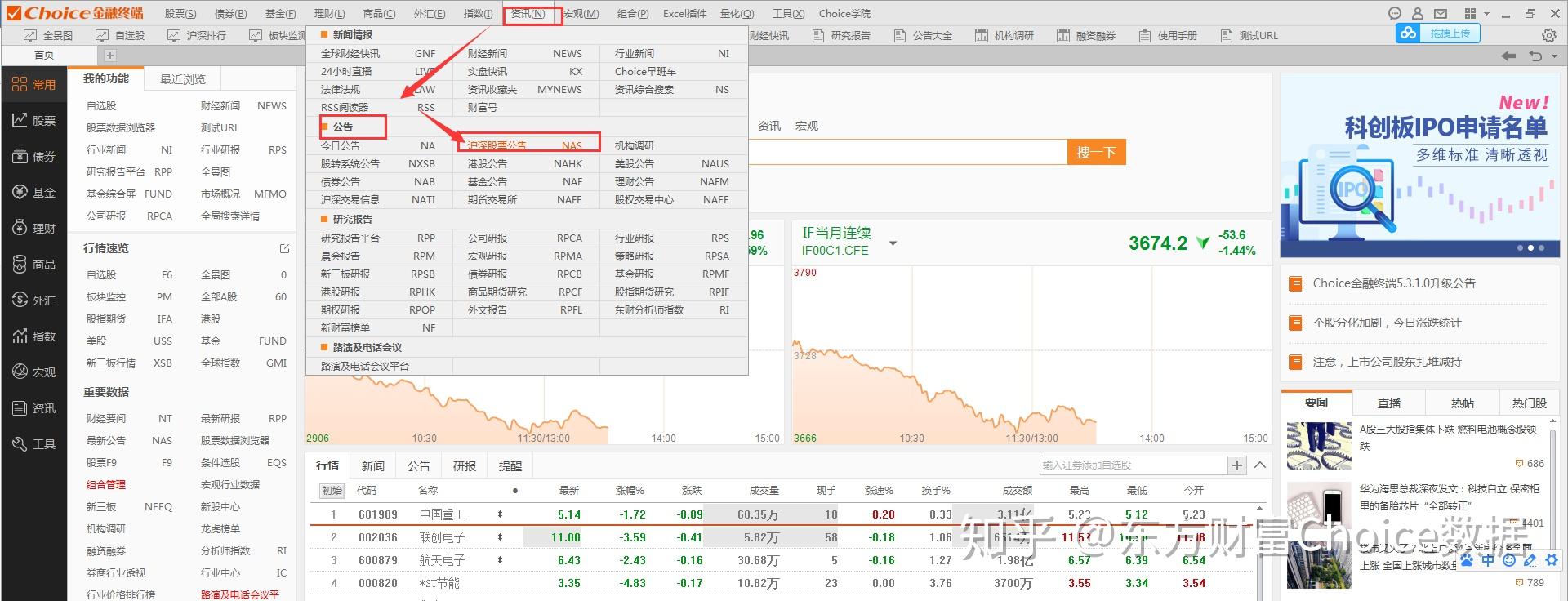The image size is (1568, 601).
Task: Go back with the left arrow icon
Action: point(1508,56)
